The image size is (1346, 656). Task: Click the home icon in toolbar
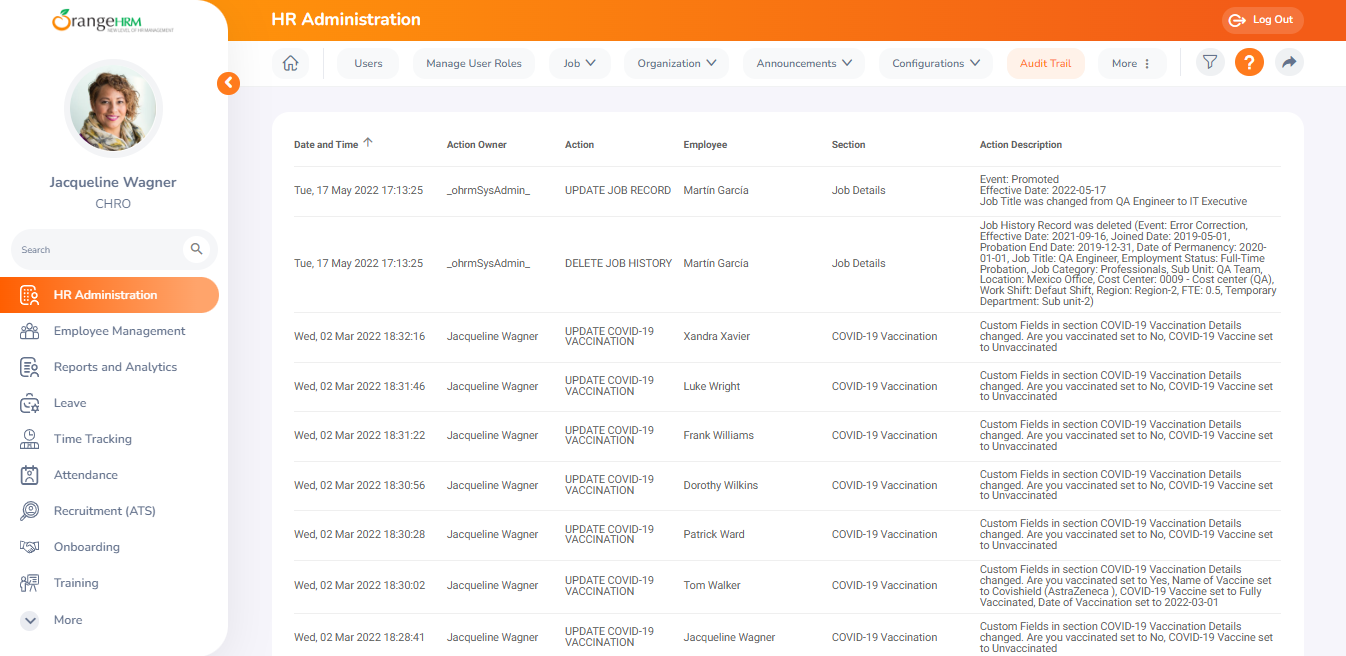pyautogui.click(x=290, y=63)
